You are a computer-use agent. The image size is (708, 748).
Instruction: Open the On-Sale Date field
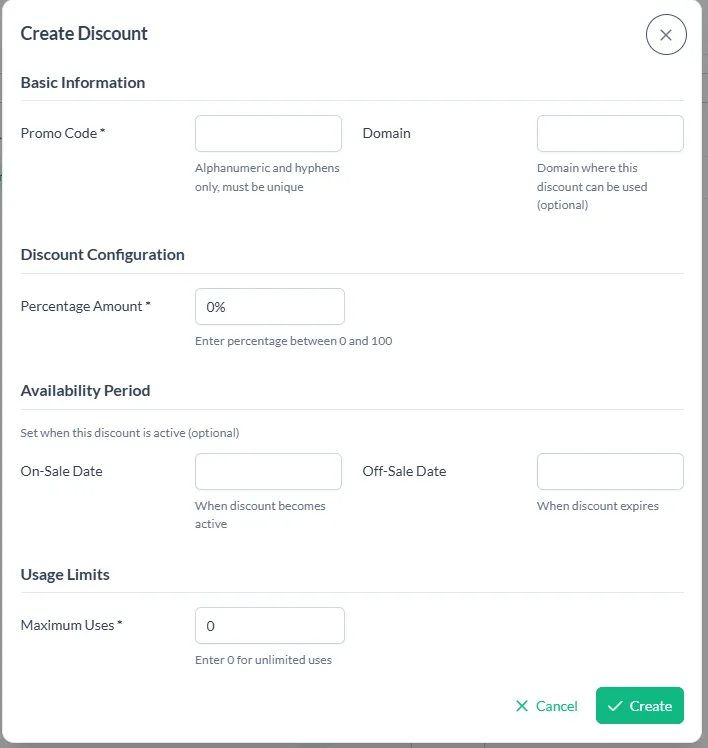pos(268,471)
